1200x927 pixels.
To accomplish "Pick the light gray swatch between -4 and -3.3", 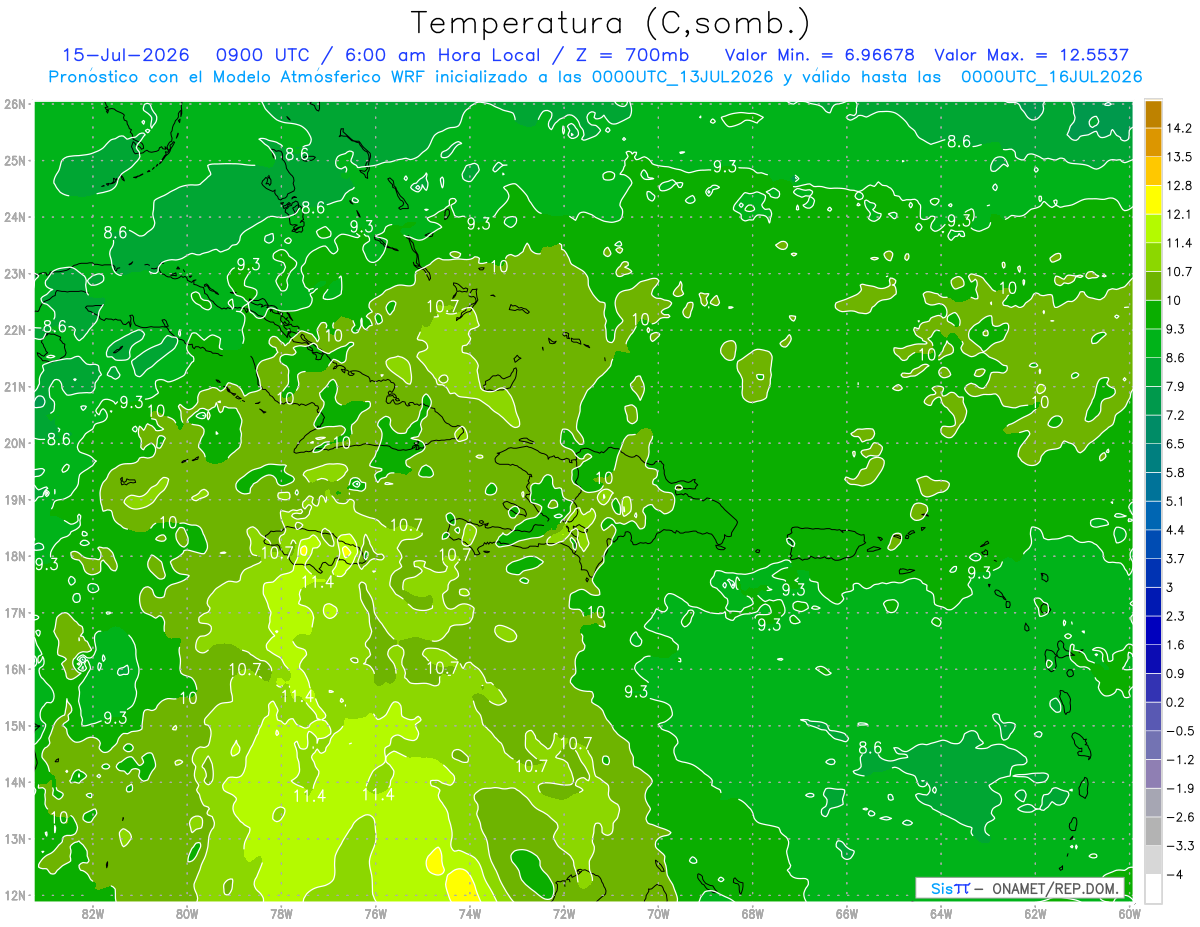I will click(1153, 859).
